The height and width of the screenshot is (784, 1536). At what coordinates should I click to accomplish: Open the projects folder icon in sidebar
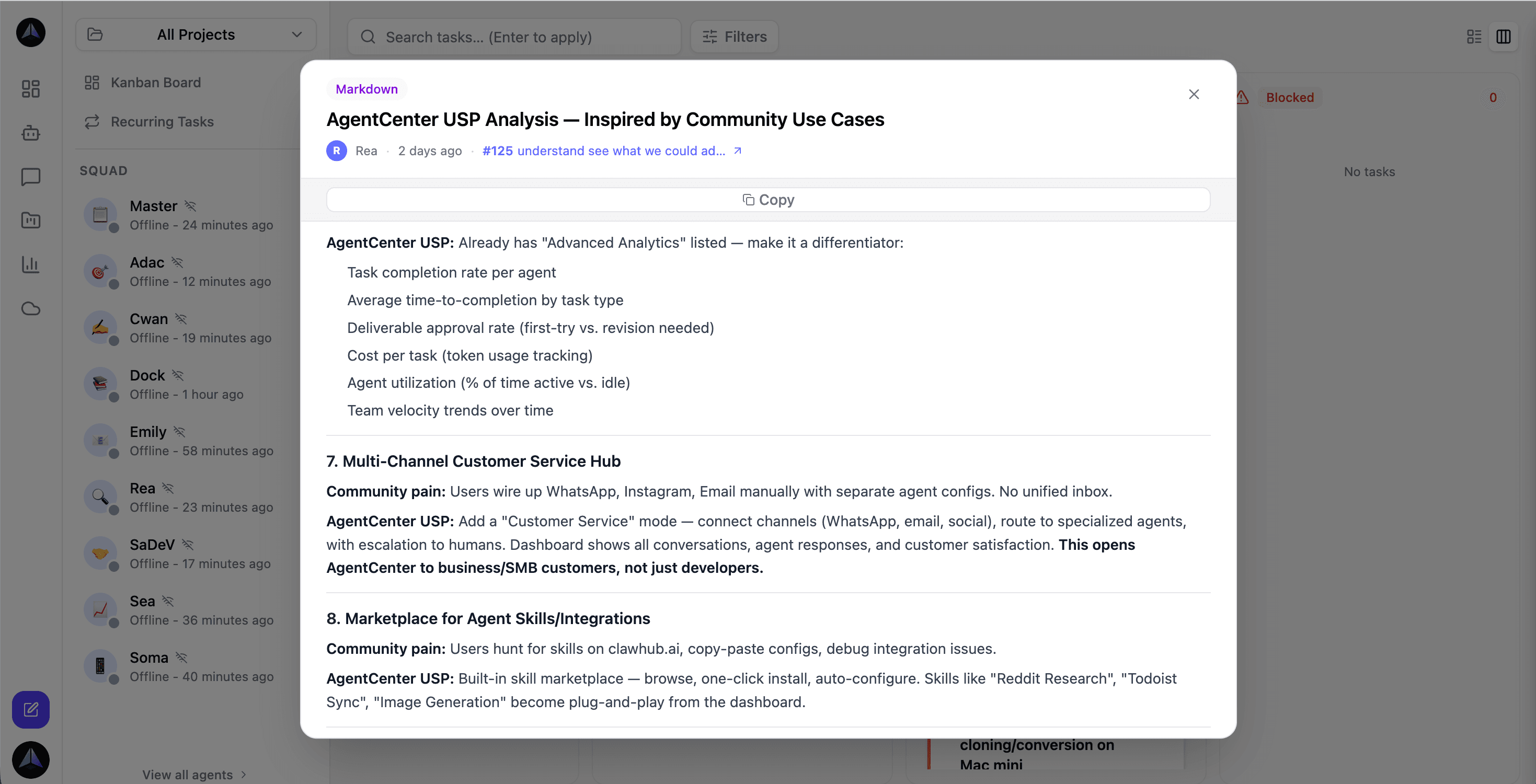30,221
